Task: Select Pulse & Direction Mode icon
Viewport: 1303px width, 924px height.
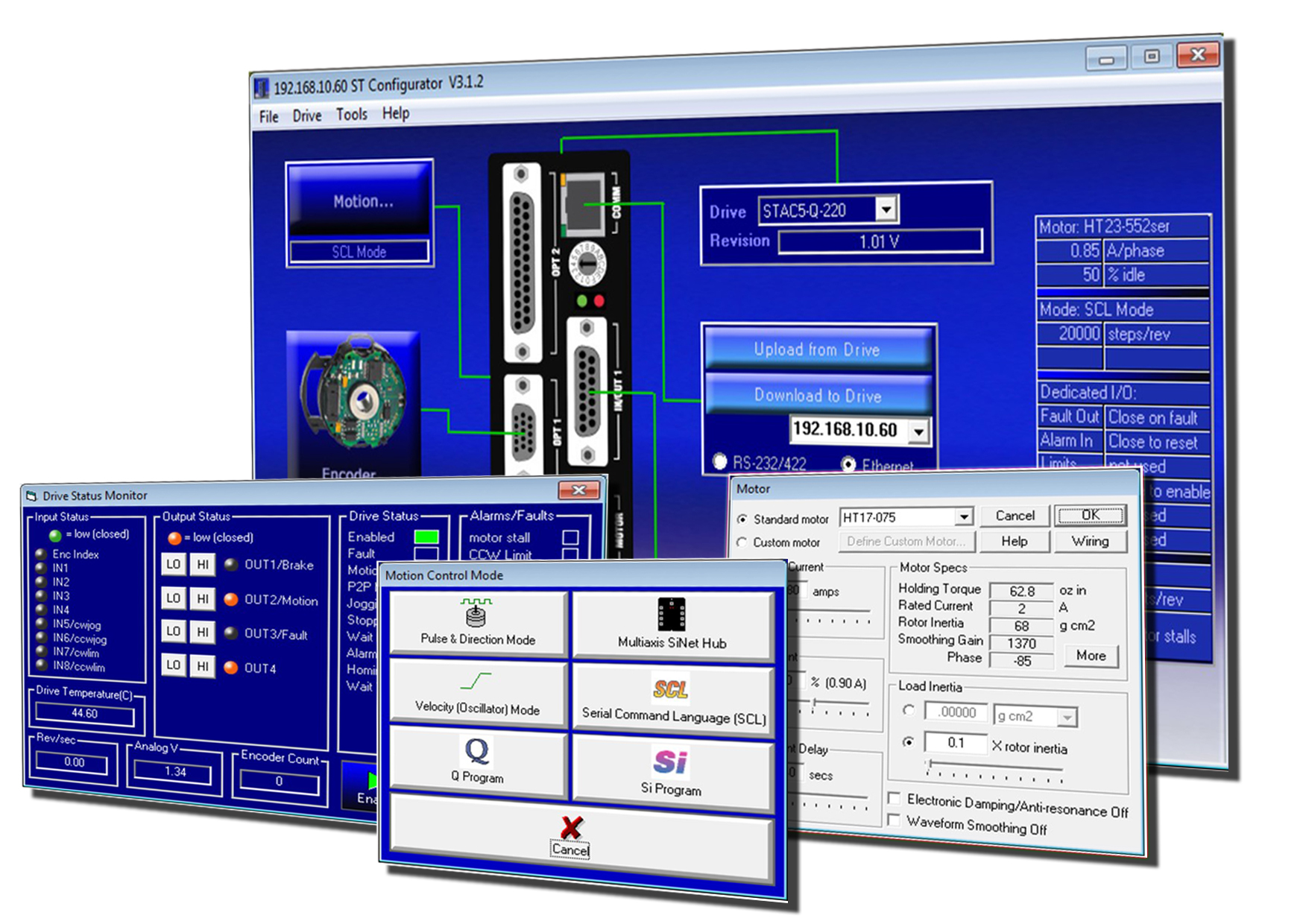Action: [x=476, y=613]
